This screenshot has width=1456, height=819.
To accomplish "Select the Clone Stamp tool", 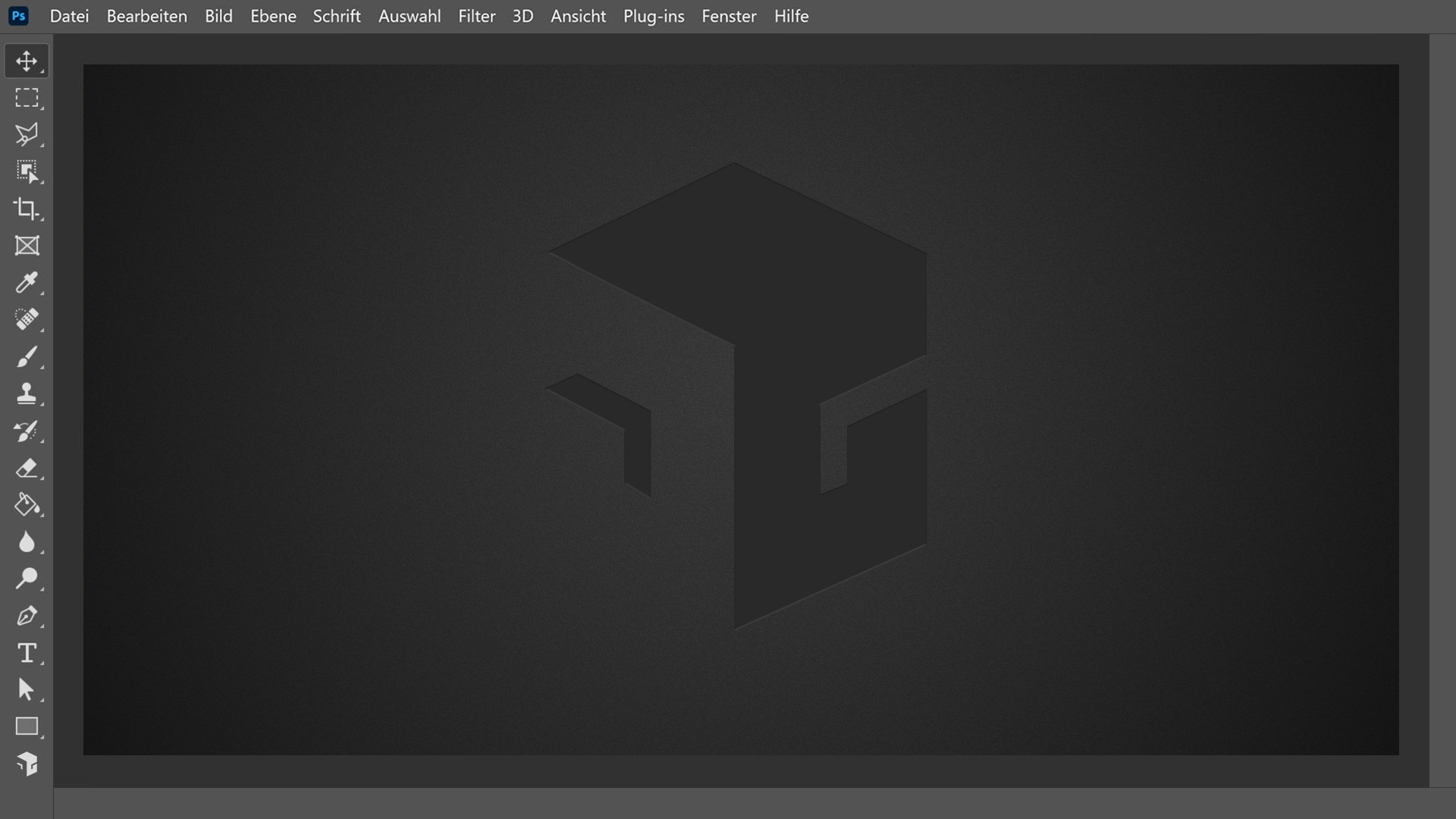I will pyautogui.click(x=27, y=394).
